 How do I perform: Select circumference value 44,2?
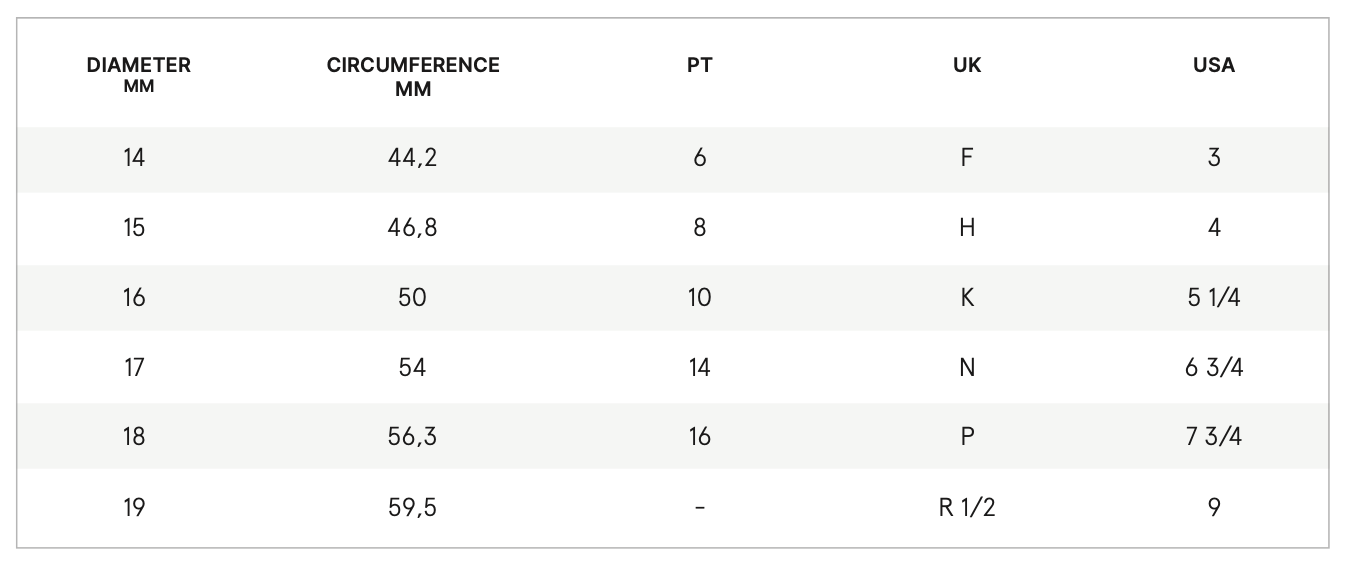click(413, 158)
